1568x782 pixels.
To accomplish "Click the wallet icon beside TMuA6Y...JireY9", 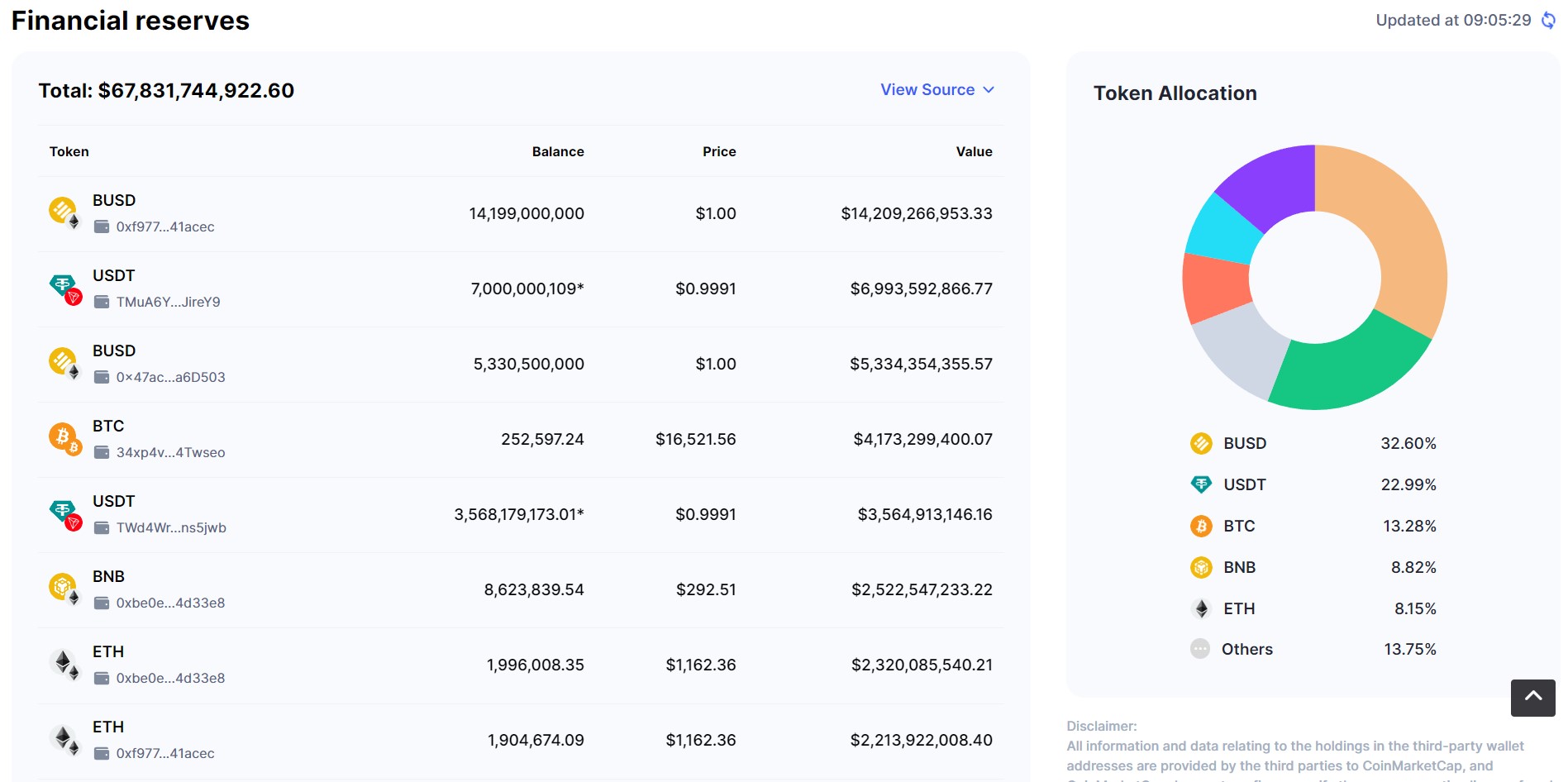I will click(x=102, y=302).
